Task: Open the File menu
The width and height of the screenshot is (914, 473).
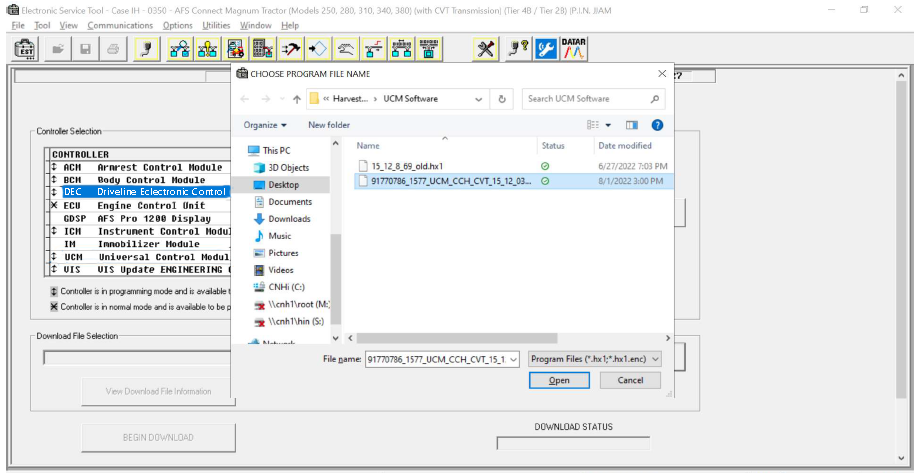Action: click(x=18, y=25)
